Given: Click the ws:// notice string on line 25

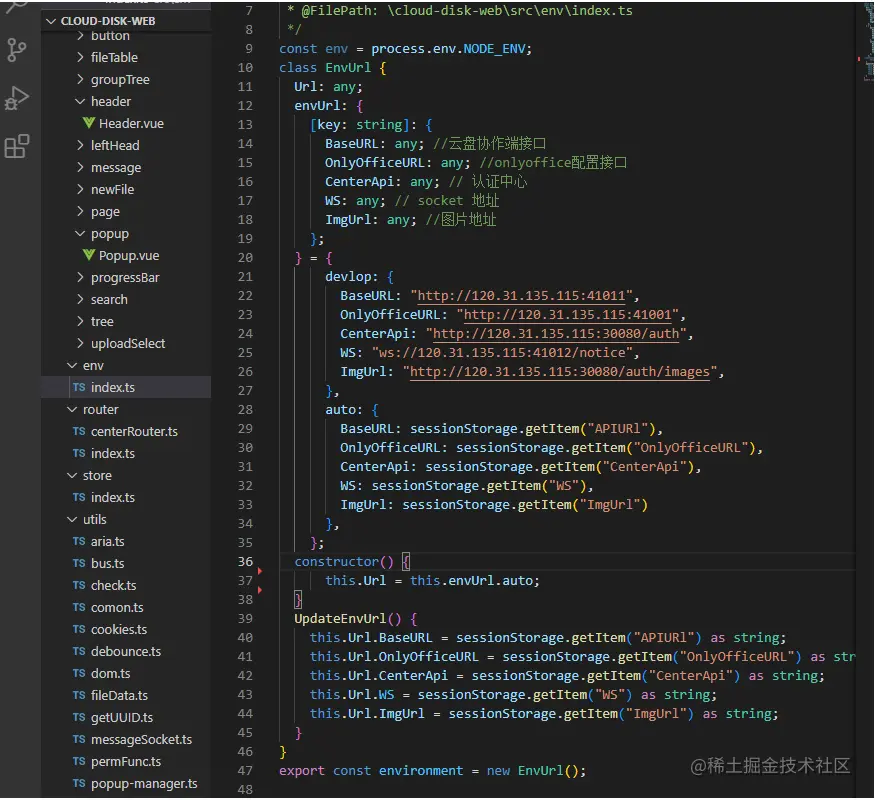Looking at the screenshot, I should click(x=502, y=353).
